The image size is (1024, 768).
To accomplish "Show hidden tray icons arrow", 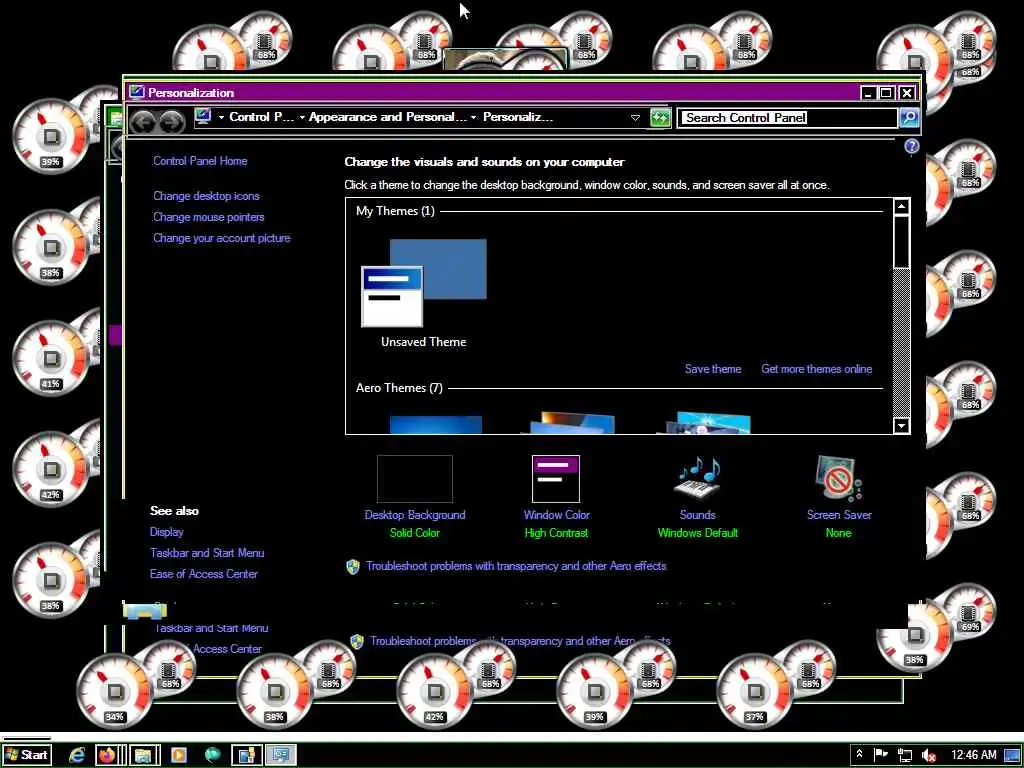I will click(859, 754).
